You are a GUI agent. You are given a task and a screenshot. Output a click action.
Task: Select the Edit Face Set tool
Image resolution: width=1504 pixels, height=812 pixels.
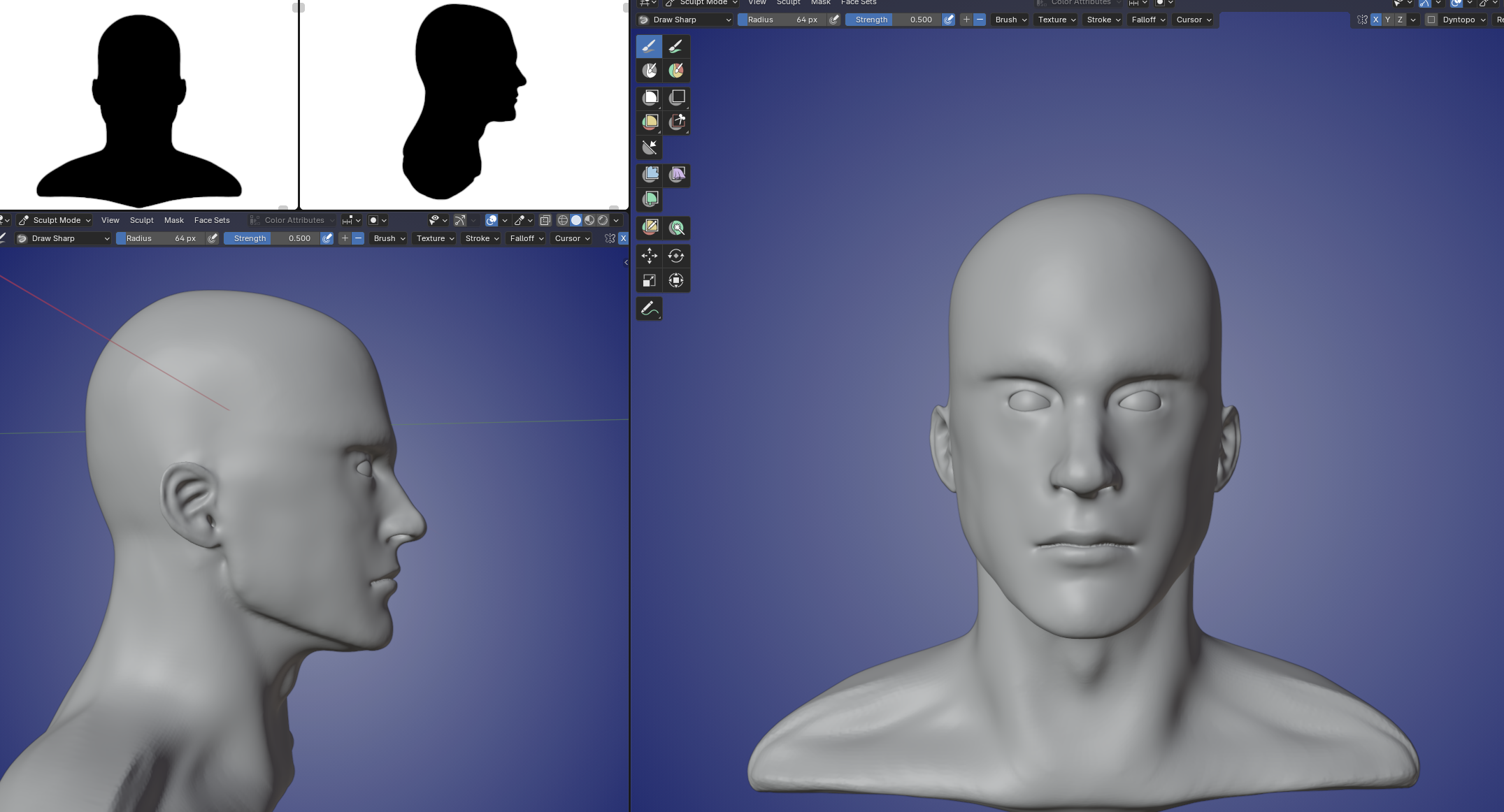(x=650, y=227)
